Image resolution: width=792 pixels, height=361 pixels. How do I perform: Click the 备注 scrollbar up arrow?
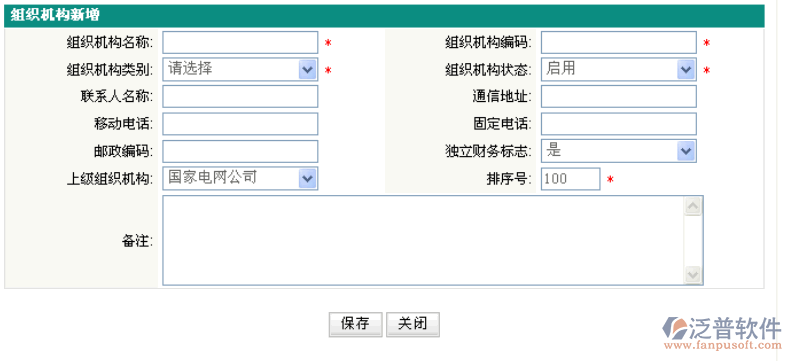(x=693, y=206)
